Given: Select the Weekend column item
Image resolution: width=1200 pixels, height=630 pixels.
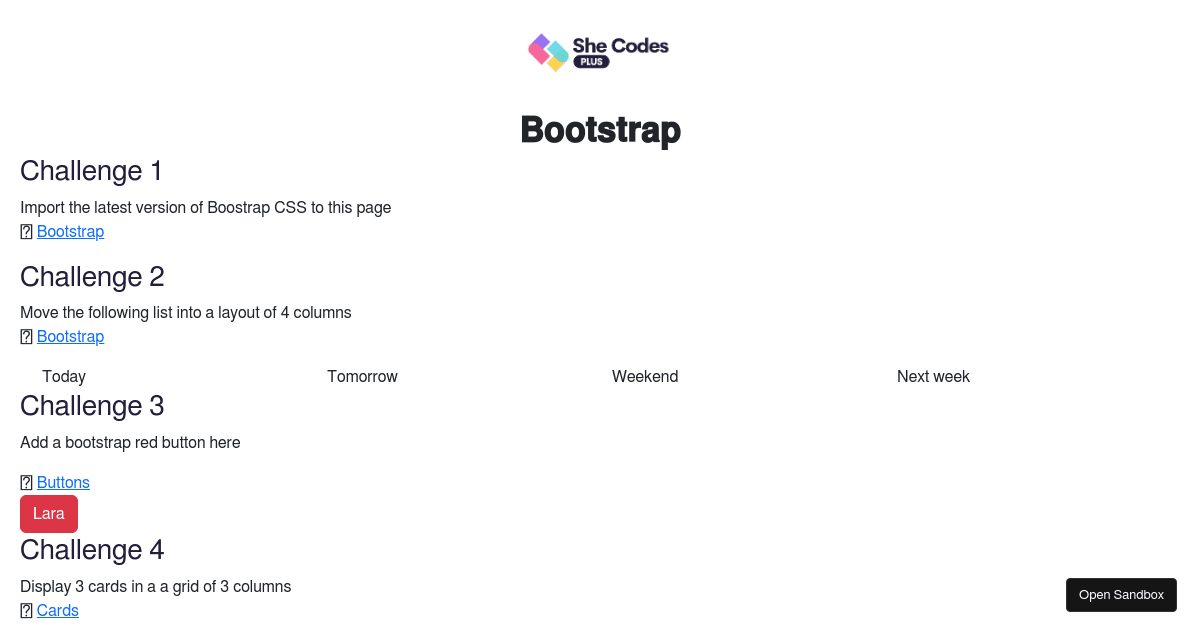Looking at the screenshot, I should click(645, 376).
